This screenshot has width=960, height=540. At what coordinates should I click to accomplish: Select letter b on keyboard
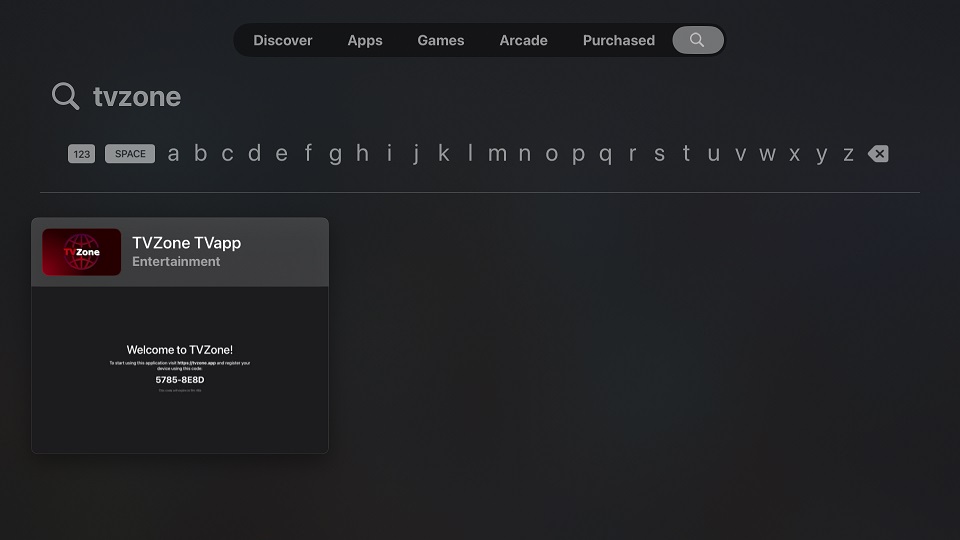tap(200, 153)
